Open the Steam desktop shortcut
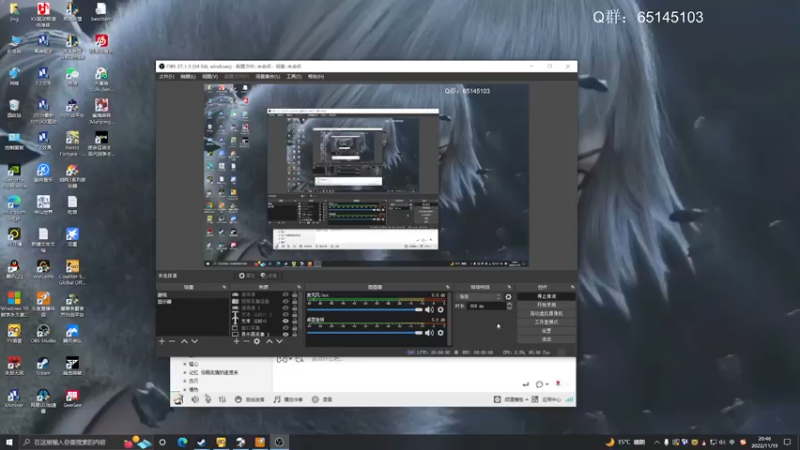This screenshot has width=800, height=450. pyautogui.click(x=43, y=366)
